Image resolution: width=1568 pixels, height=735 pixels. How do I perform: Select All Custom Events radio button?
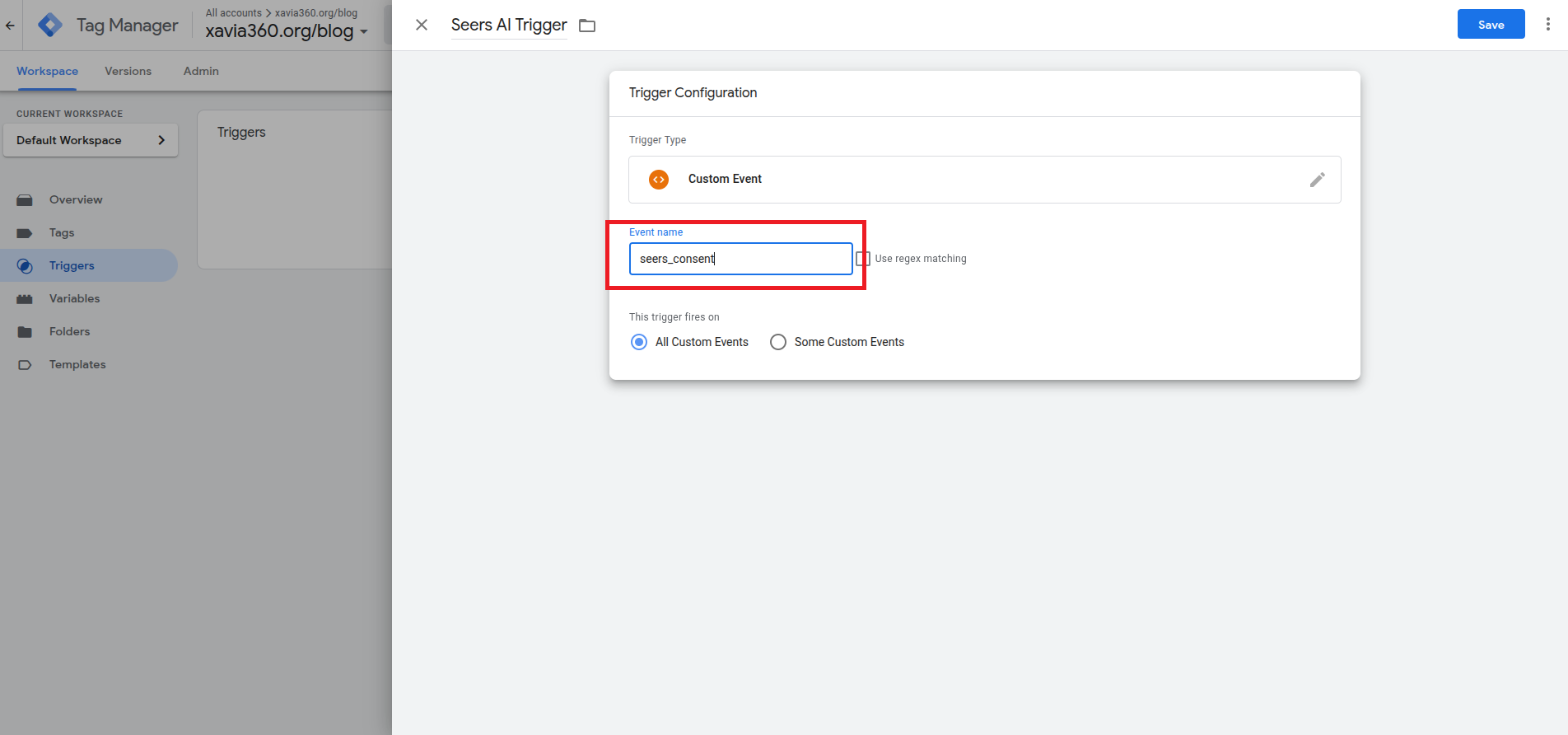click(639, 342)
